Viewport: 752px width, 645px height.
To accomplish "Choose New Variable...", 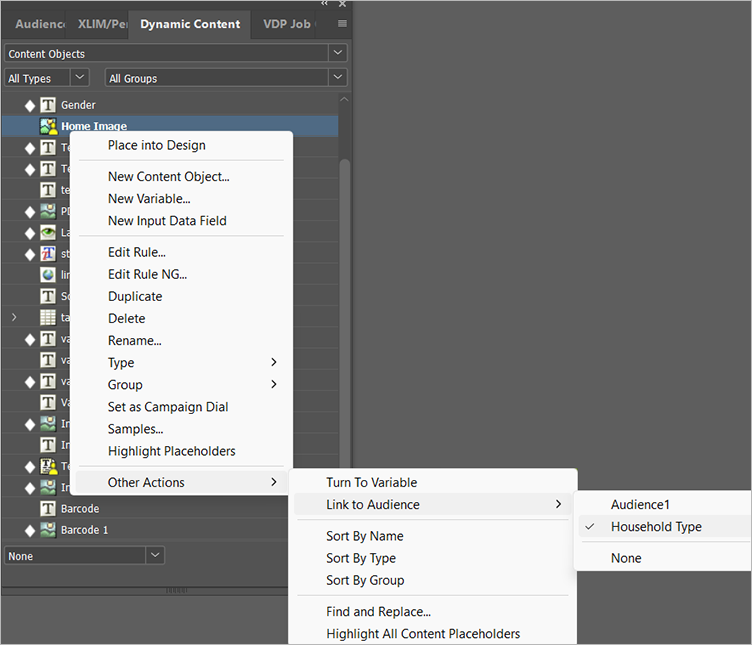I will click(149, 199).
